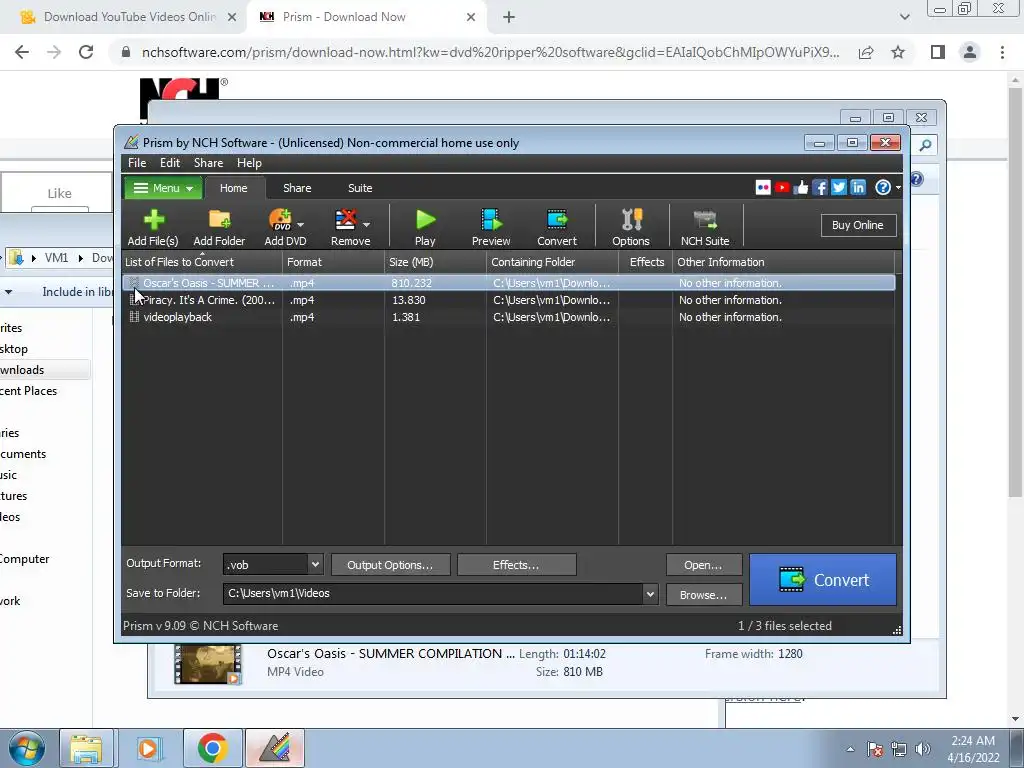Open the Chrome three-dot menu
1024x768 pixels.
(1002, 52)
